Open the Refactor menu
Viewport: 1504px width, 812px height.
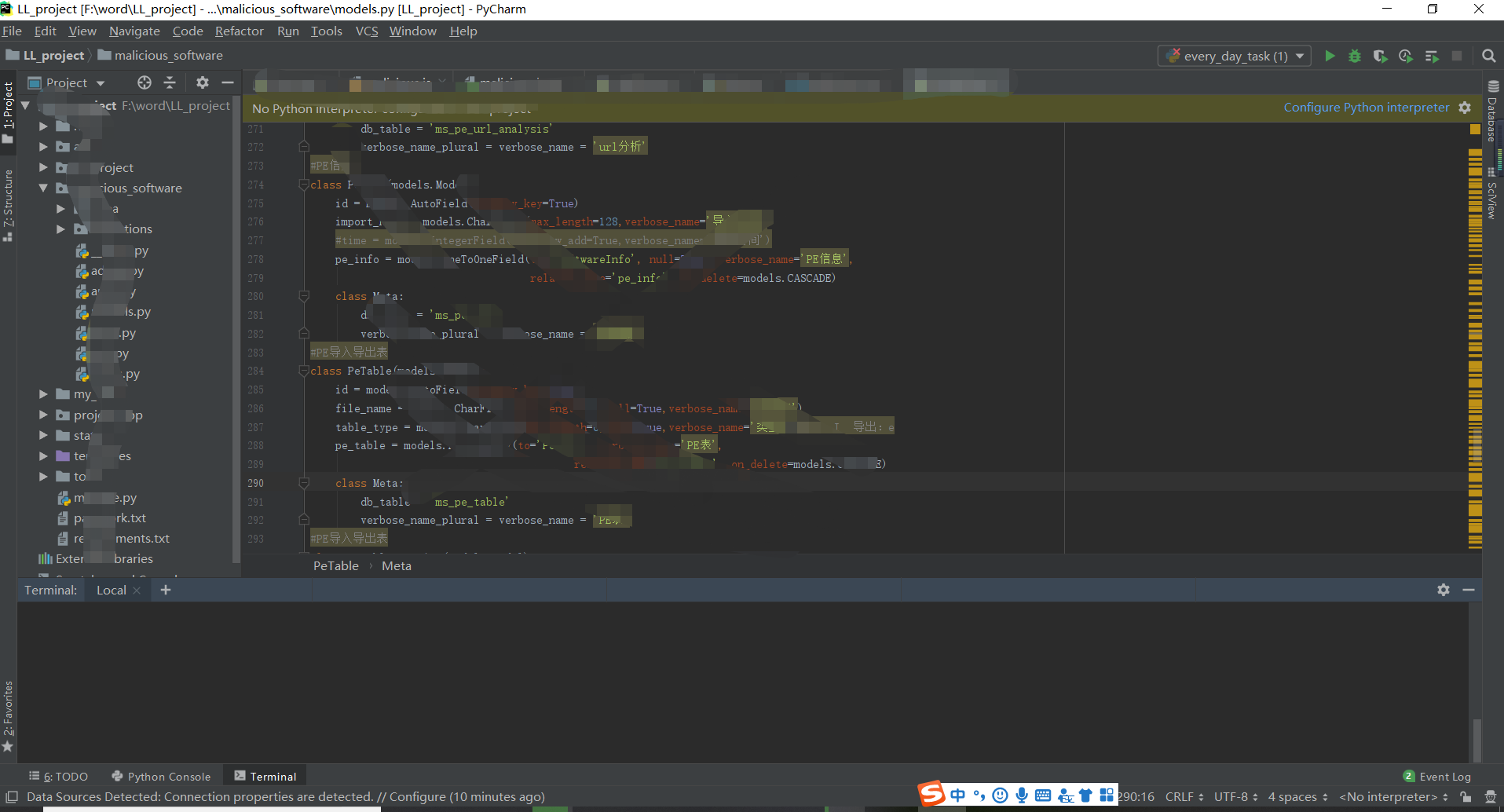(240, 31)
